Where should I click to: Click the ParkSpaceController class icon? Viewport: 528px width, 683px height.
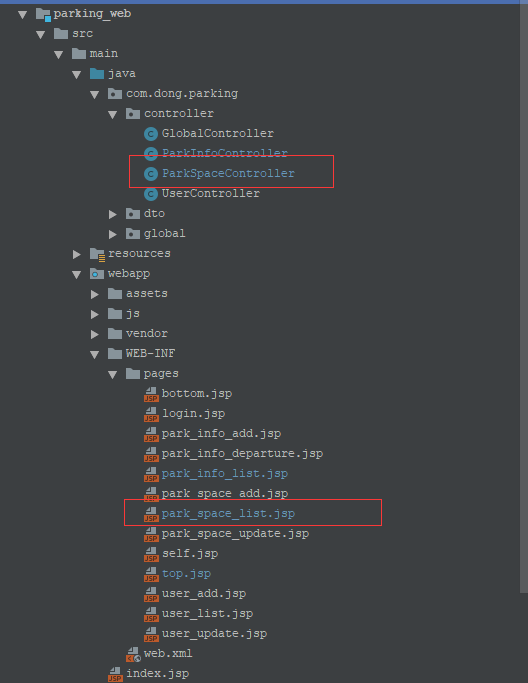coord(151,174)
